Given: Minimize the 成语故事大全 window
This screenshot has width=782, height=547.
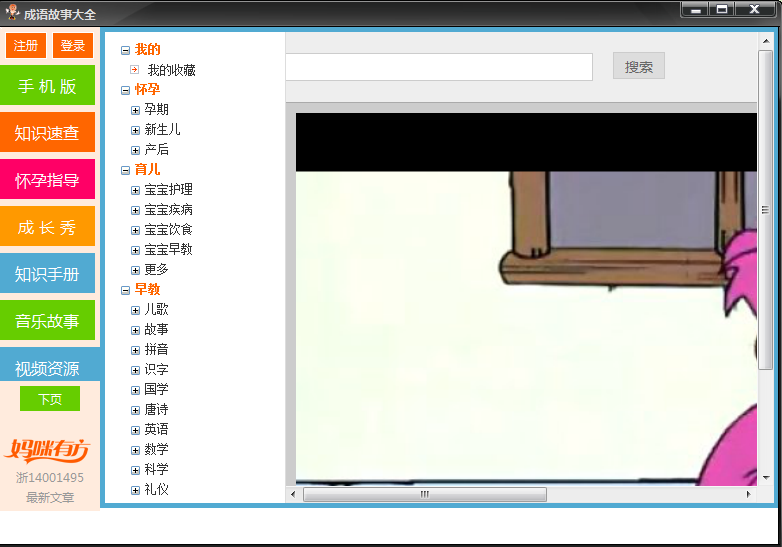Looking at the screenshot, I should [696, 9].
